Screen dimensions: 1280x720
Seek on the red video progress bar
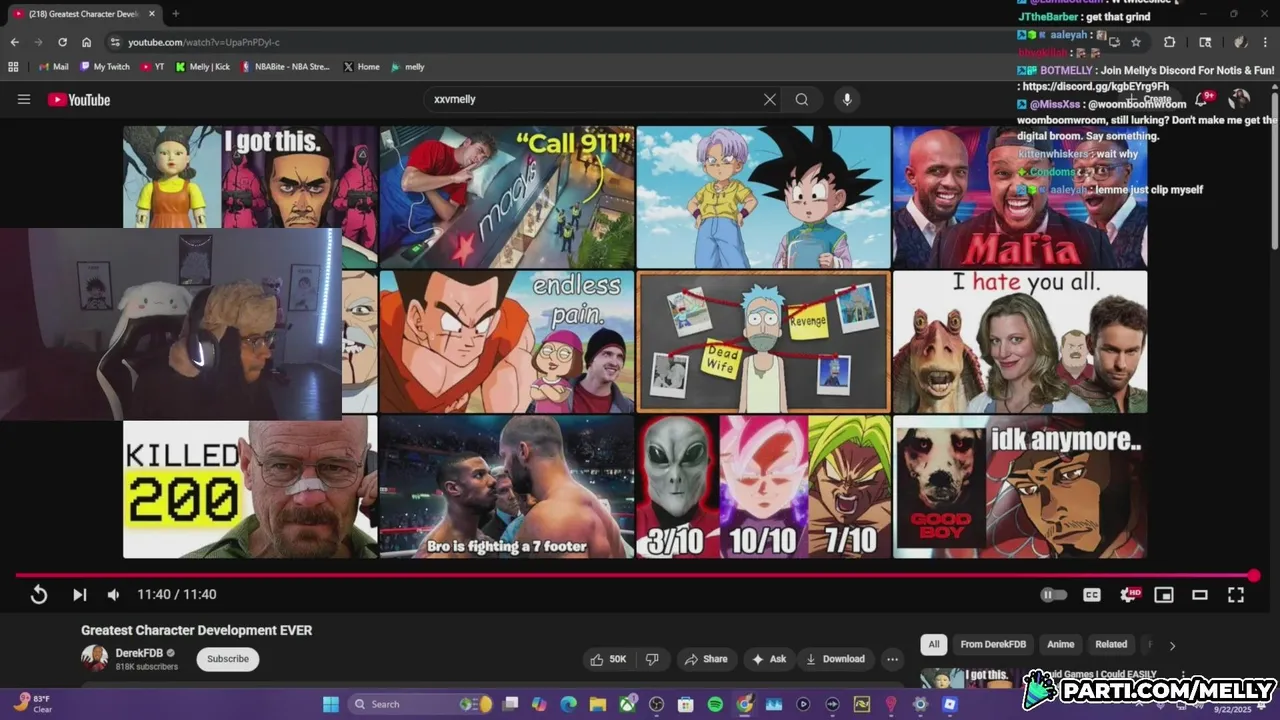click(x=634, y=575)
